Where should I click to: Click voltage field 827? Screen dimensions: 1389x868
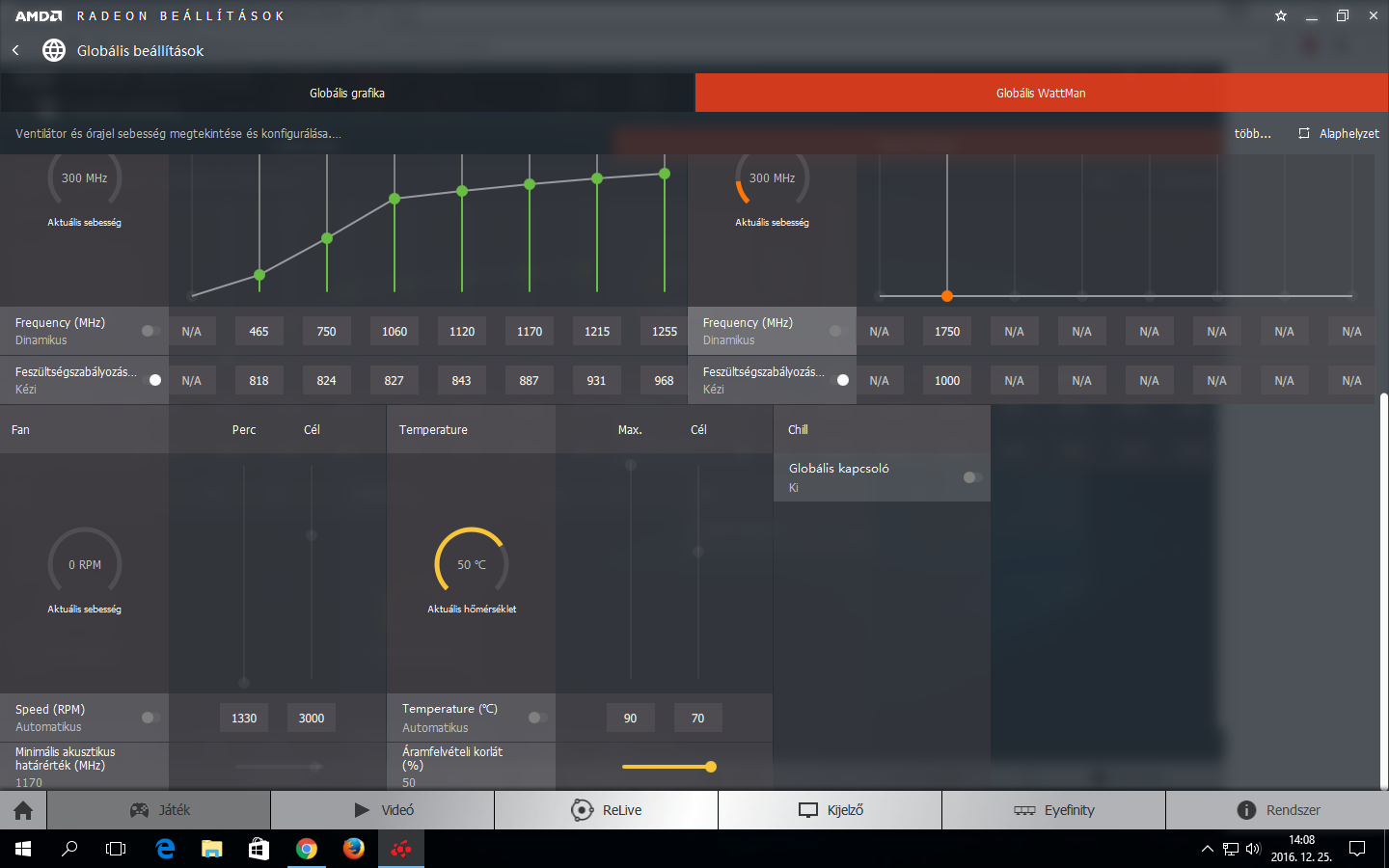pyautogui.click(x=394, y=380)
